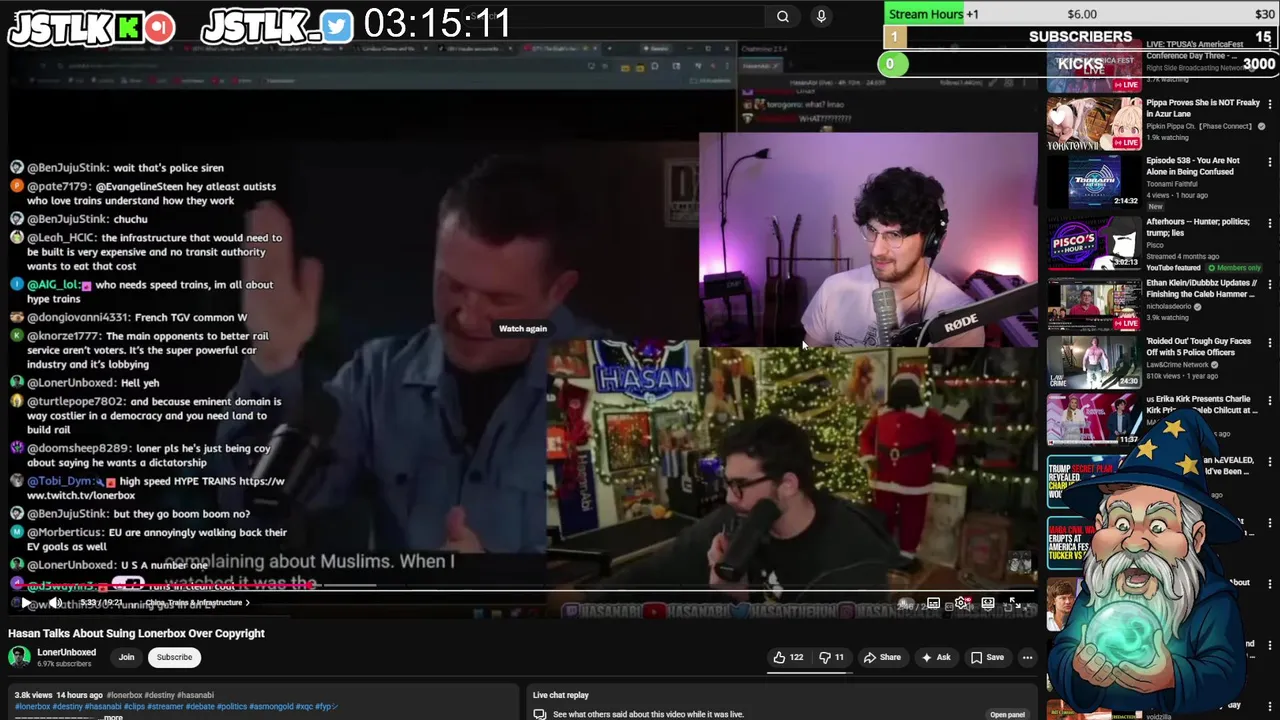The height and width of the screenshot is (720, 1280).
Task: Click 'Episode 538 - You Are Not Alone' title
Action: 1193,166
